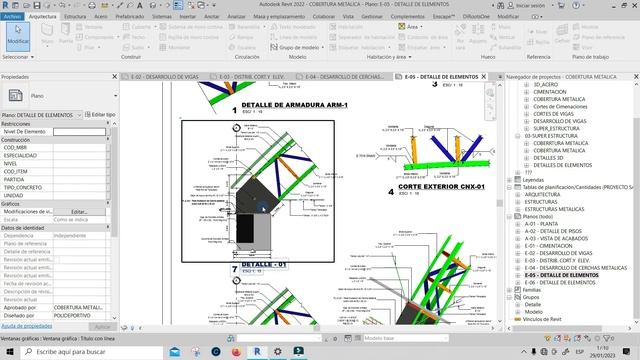Close the E-05 - DETALLE DE ELEMENTOS view tab
640x360 pixels.
click(484, 77)
